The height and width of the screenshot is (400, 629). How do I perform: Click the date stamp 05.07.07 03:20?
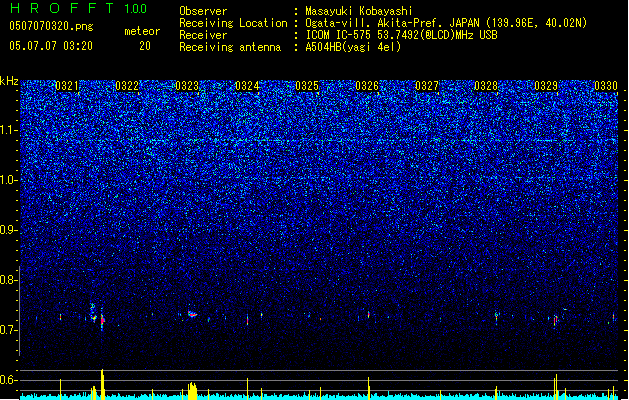point(51,46)
